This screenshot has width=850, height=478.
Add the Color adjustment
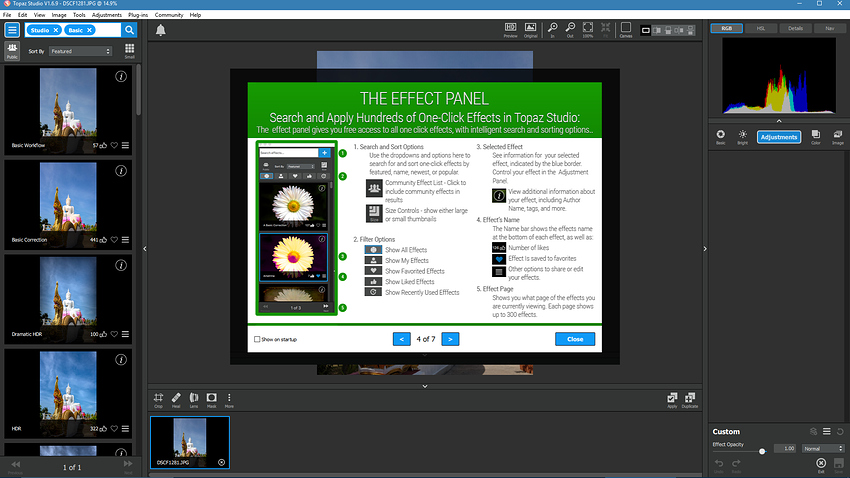pyautogui.click(x=815, y=137)
